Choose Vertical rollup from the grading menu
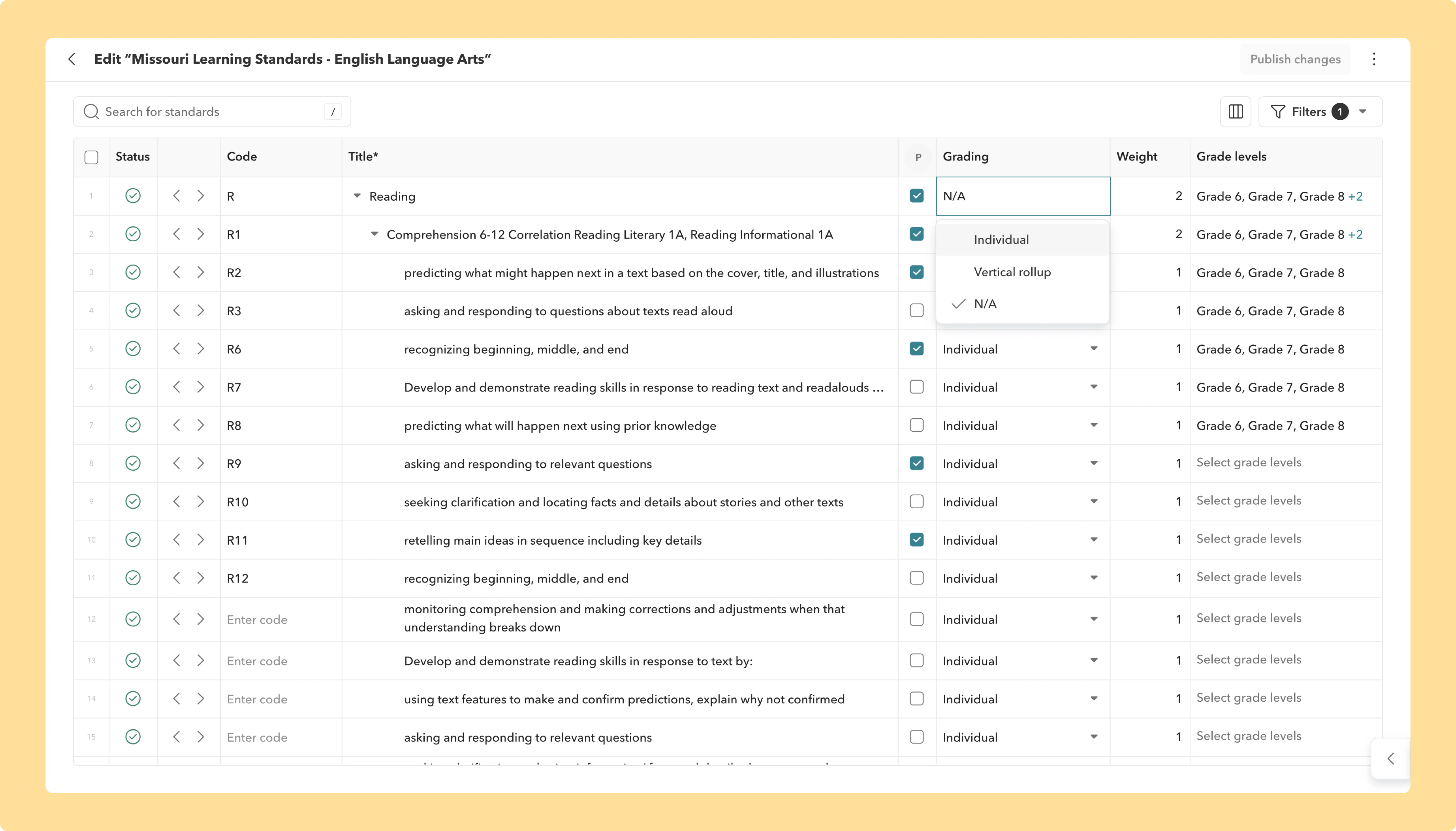The image size is (1456, 831). pyautogui.click(x=1023, y=272)
